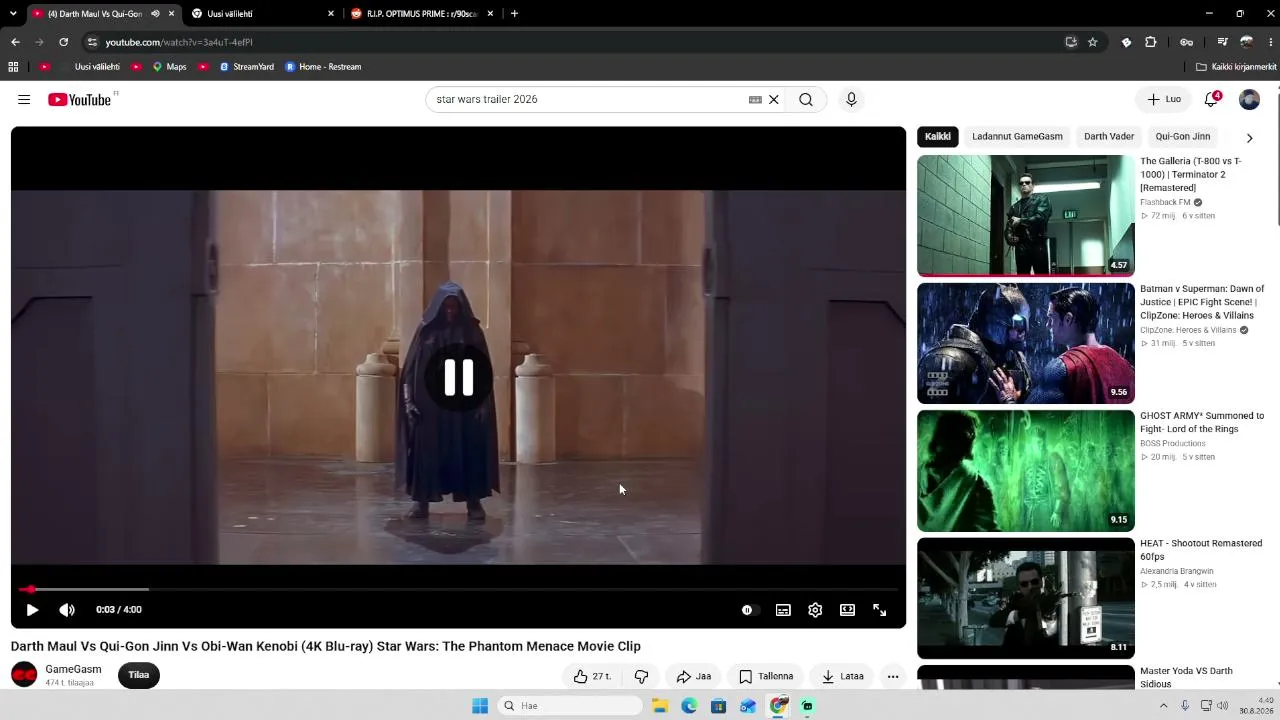The image size is (1280, 720).
Task: Open 'Master Yoda VS Darth Sidious' title
Action: pos(1186,677)
